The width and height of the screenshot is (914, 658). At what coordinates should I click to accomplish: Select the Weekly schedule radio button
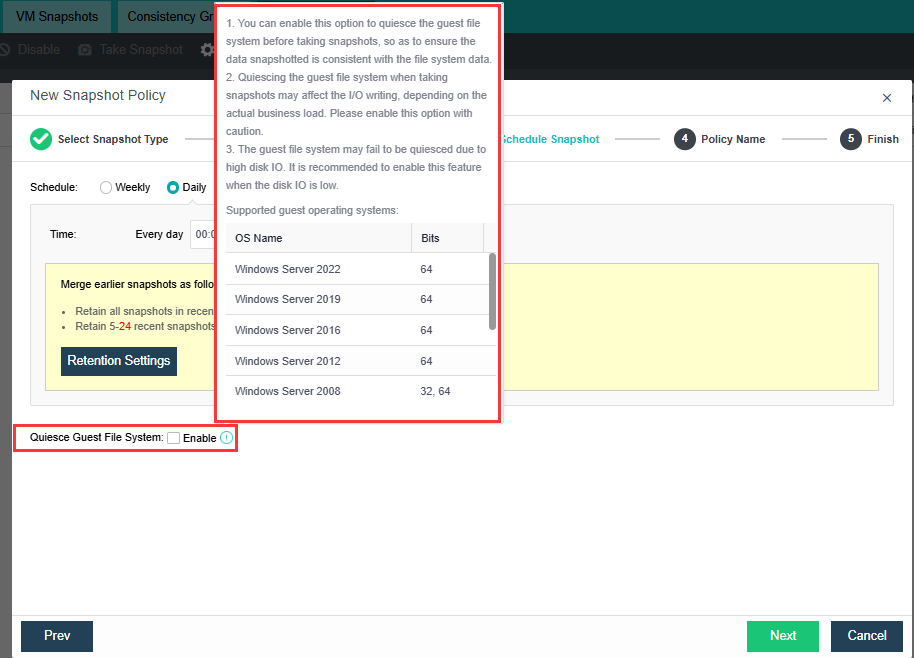pyautogui.click(x=106, y=187)
